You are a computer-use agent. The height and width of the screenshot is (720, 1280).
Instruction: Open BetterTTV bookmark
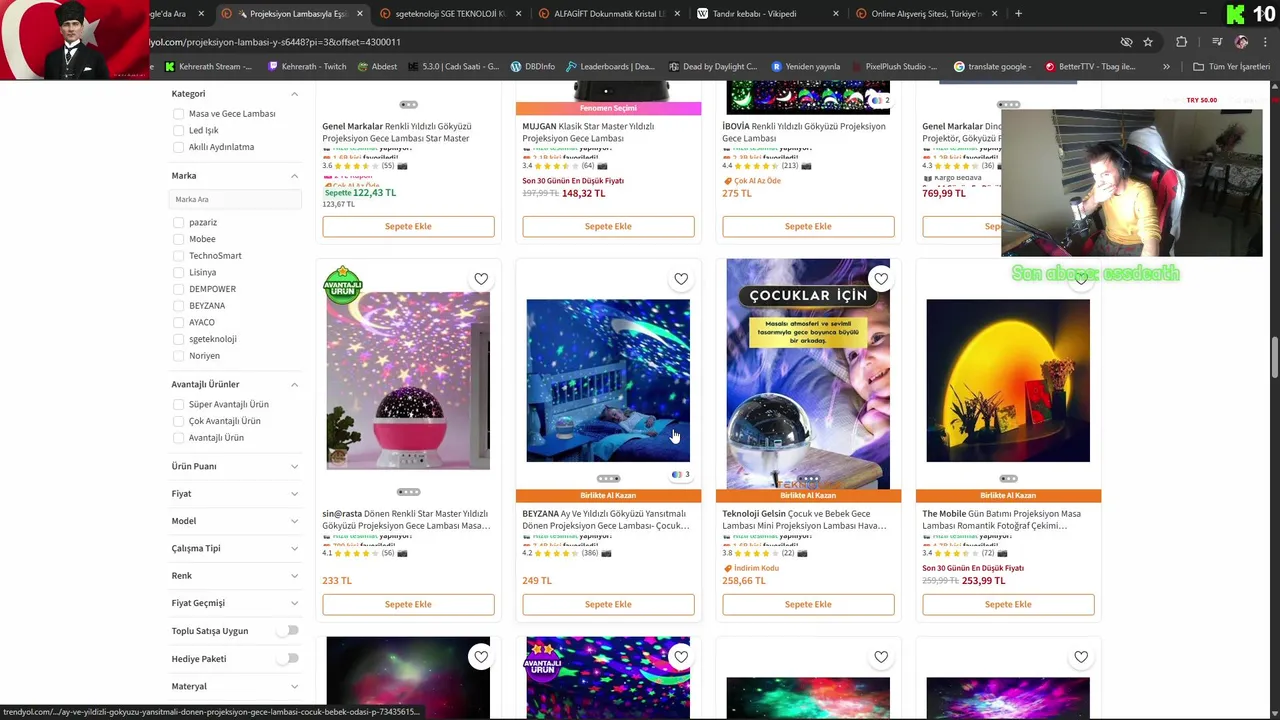1090,67
